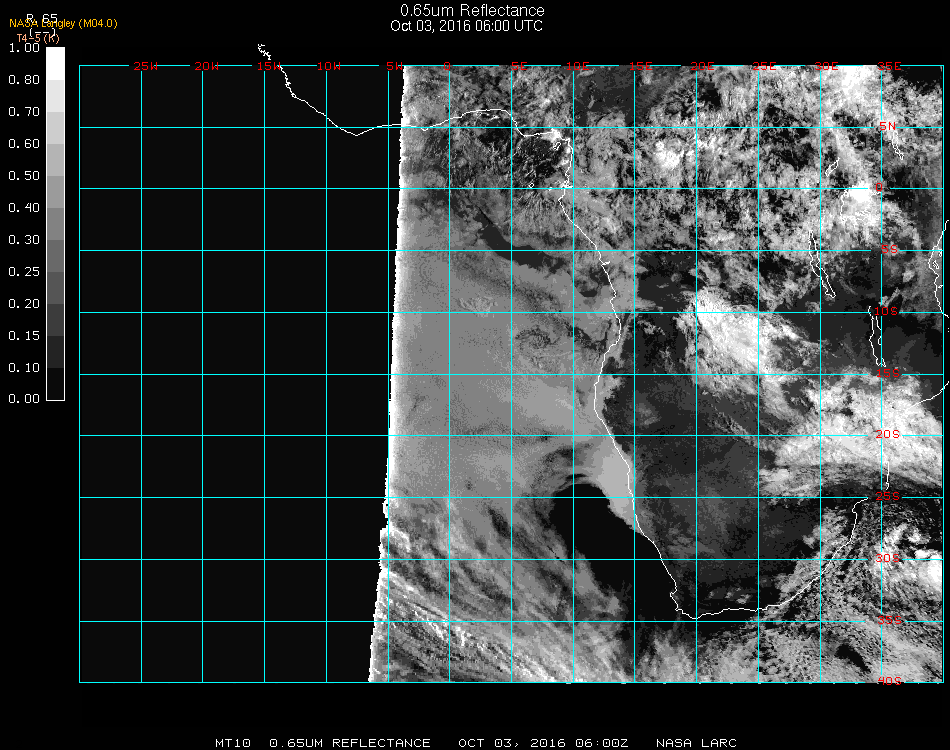Click the 0.00 color bar value

[24, 399]
